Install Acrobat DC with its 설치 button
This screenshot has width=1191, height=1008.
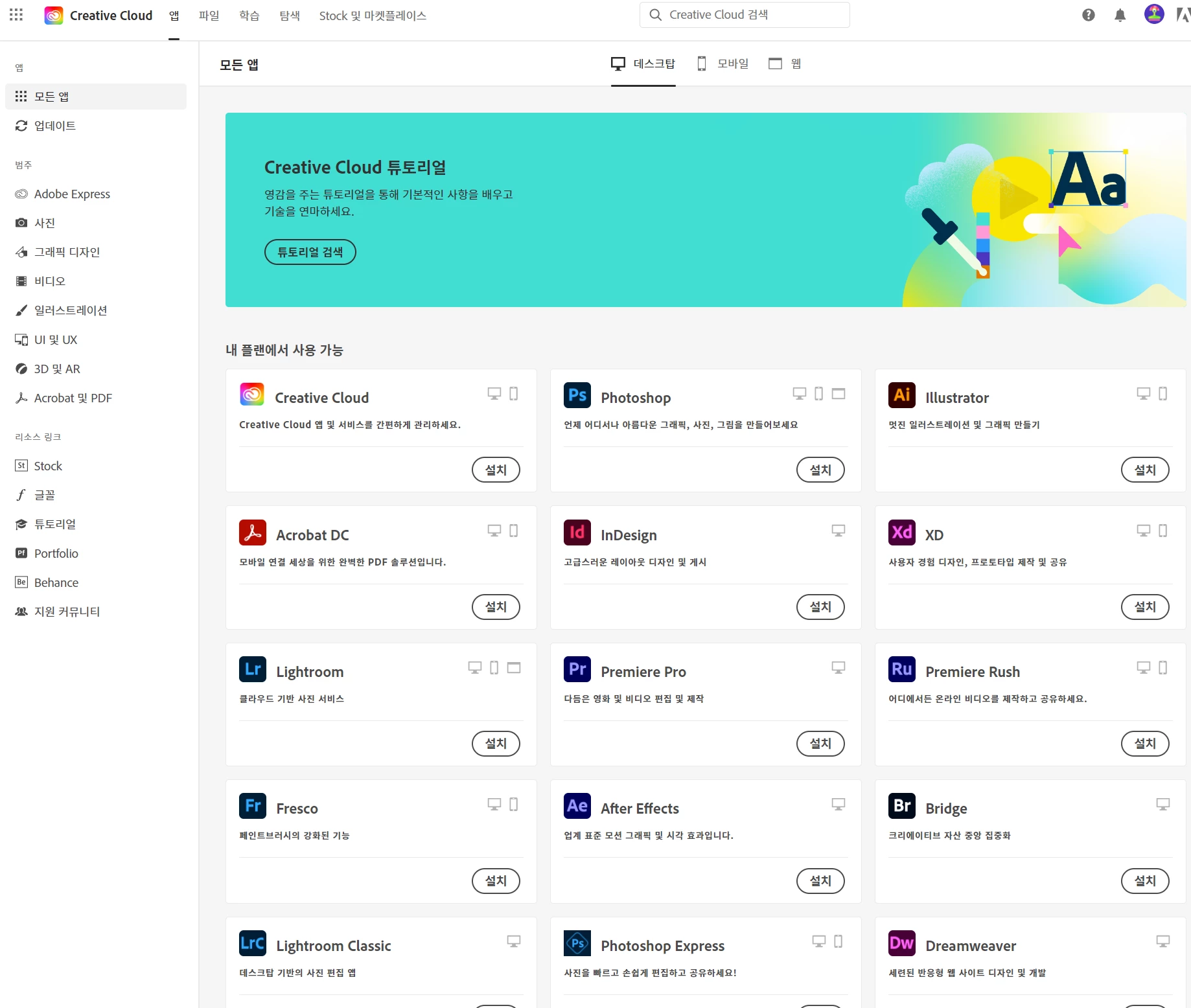[x=496, y=607]
